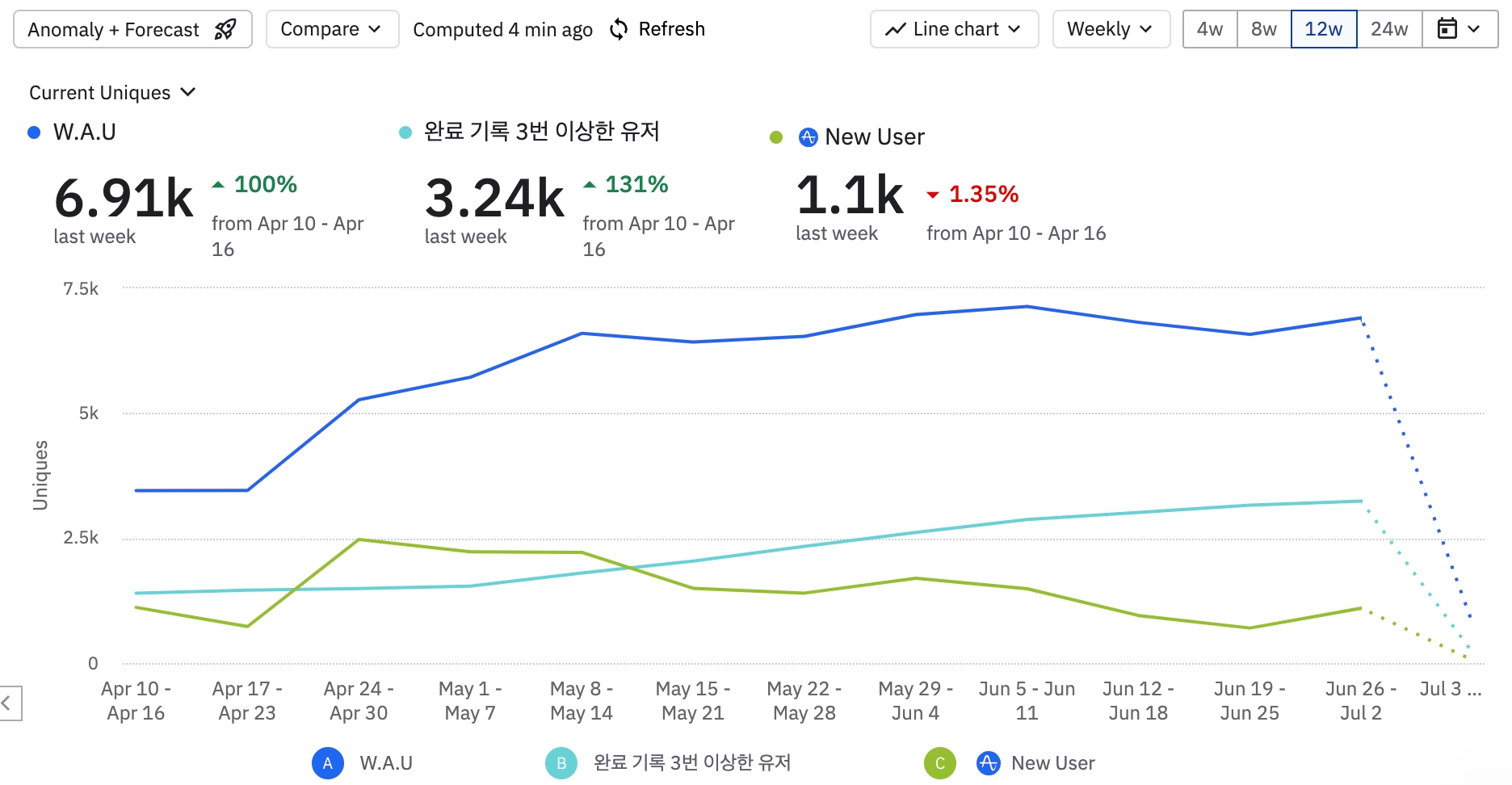1512x785 pixels.
Task: Click the Line chart trend icon
Action: point(895,30)
